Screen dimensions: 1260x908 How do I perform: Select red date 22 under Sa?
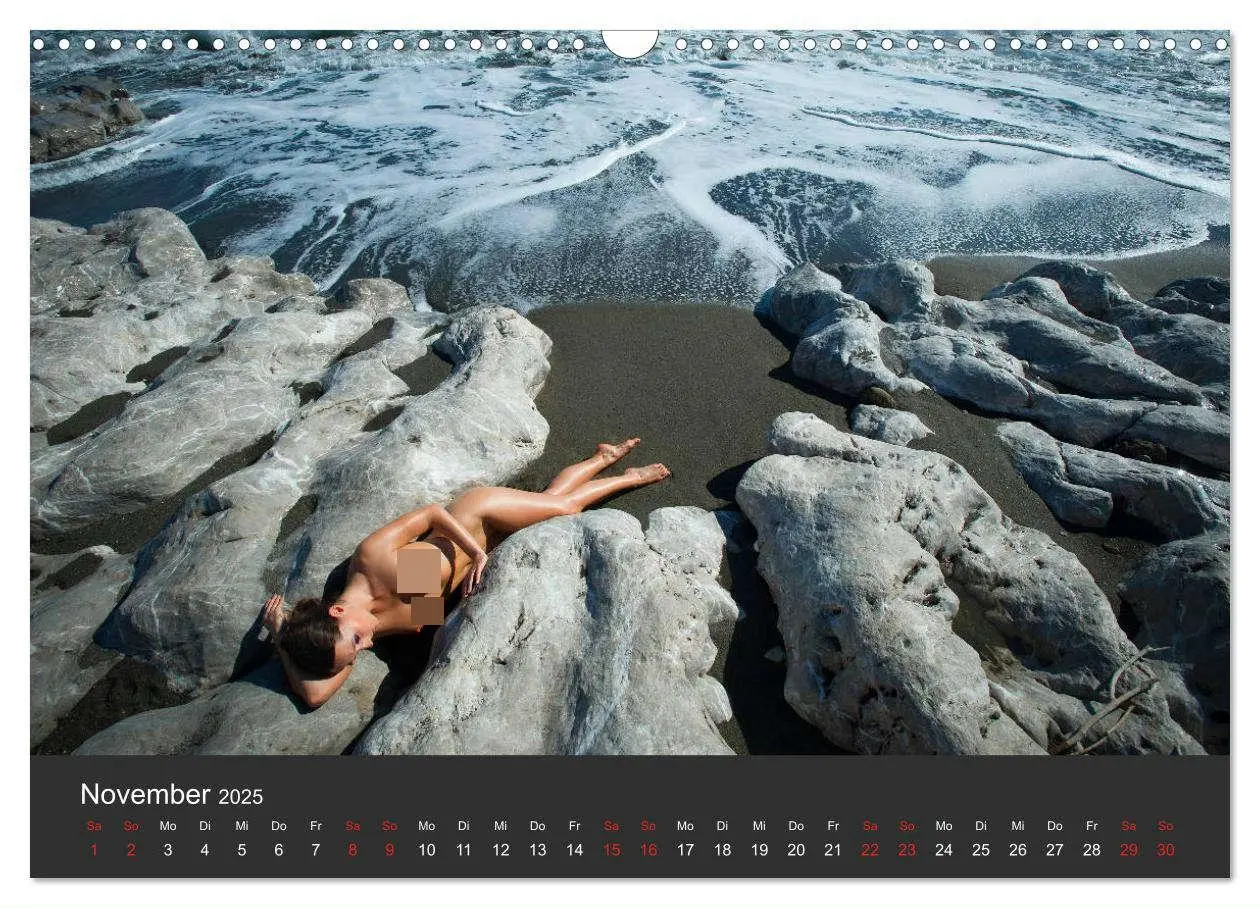pyautogui.click(x=870, y=850)
